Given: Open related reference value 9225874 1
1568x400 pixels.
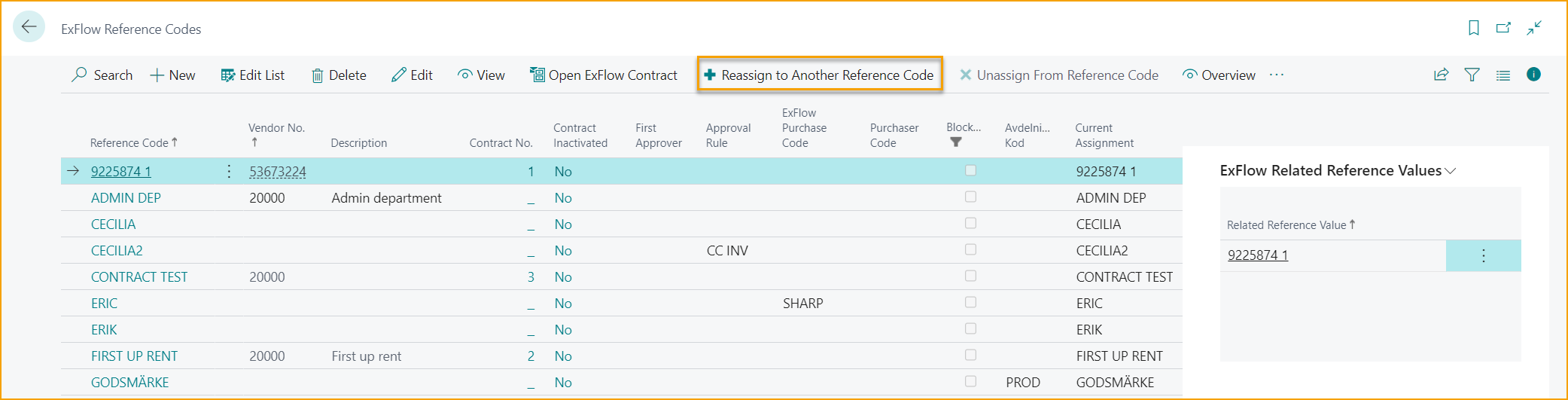Looking at the screenshot, I should pyautogui.click(x=1257, y=255).
